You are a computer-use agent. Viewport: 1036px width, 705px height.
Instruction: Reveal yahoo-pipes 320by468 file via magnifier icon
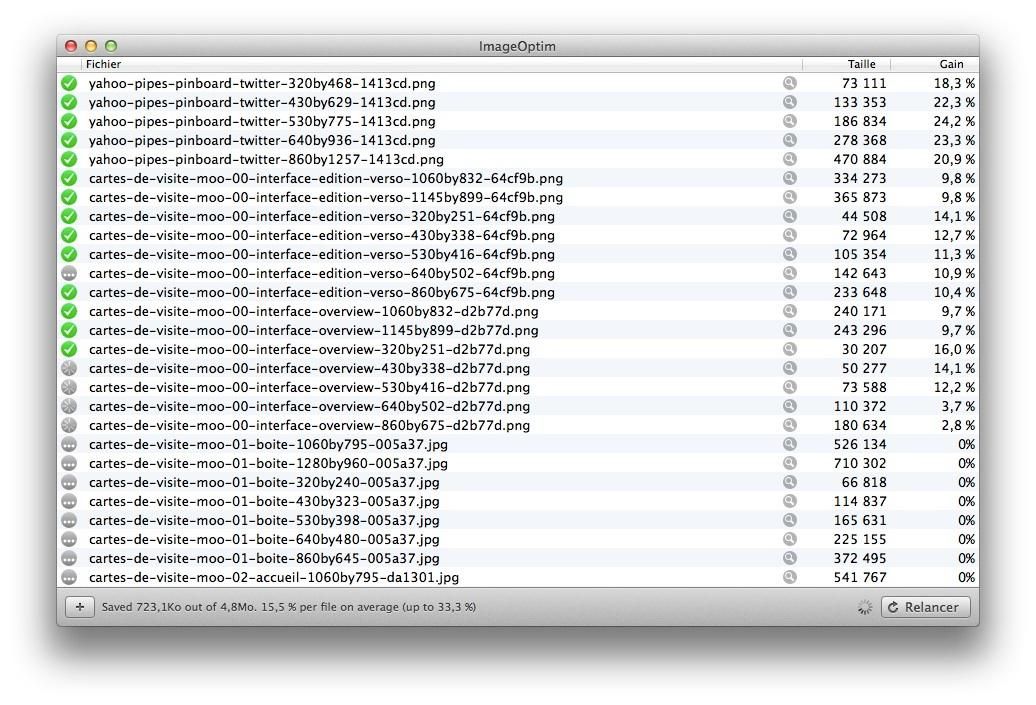790,84
